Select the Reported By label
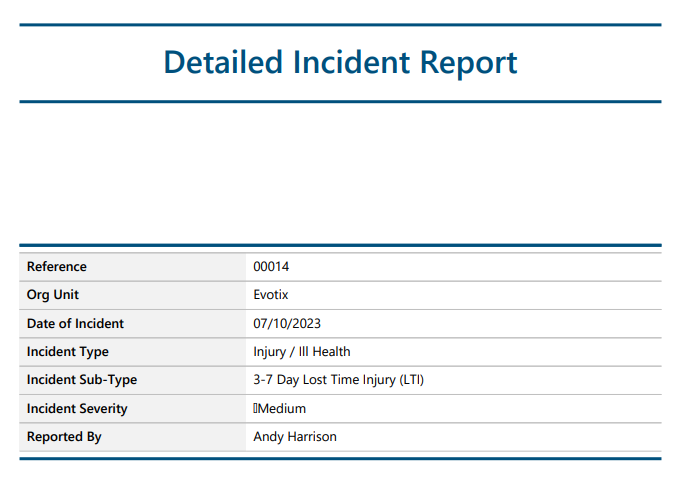 point(64,437)
